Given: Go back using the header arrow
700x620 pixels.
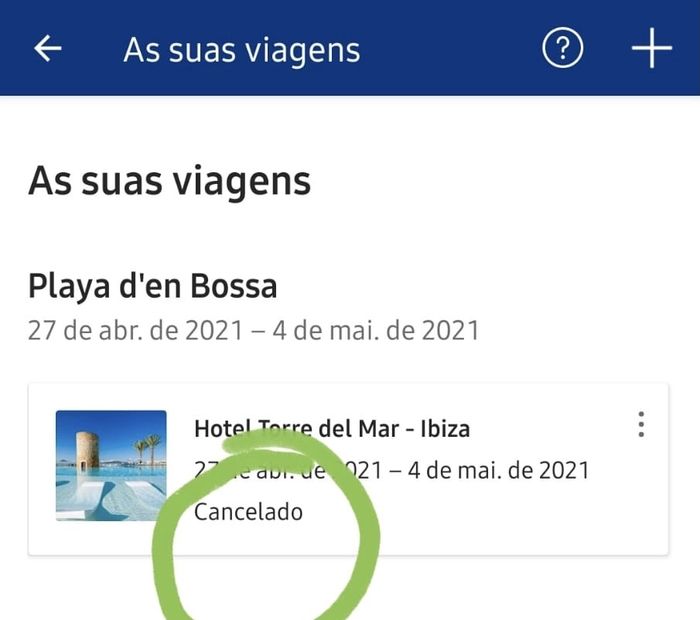Looking at the screenshot, I should [48, 48].
